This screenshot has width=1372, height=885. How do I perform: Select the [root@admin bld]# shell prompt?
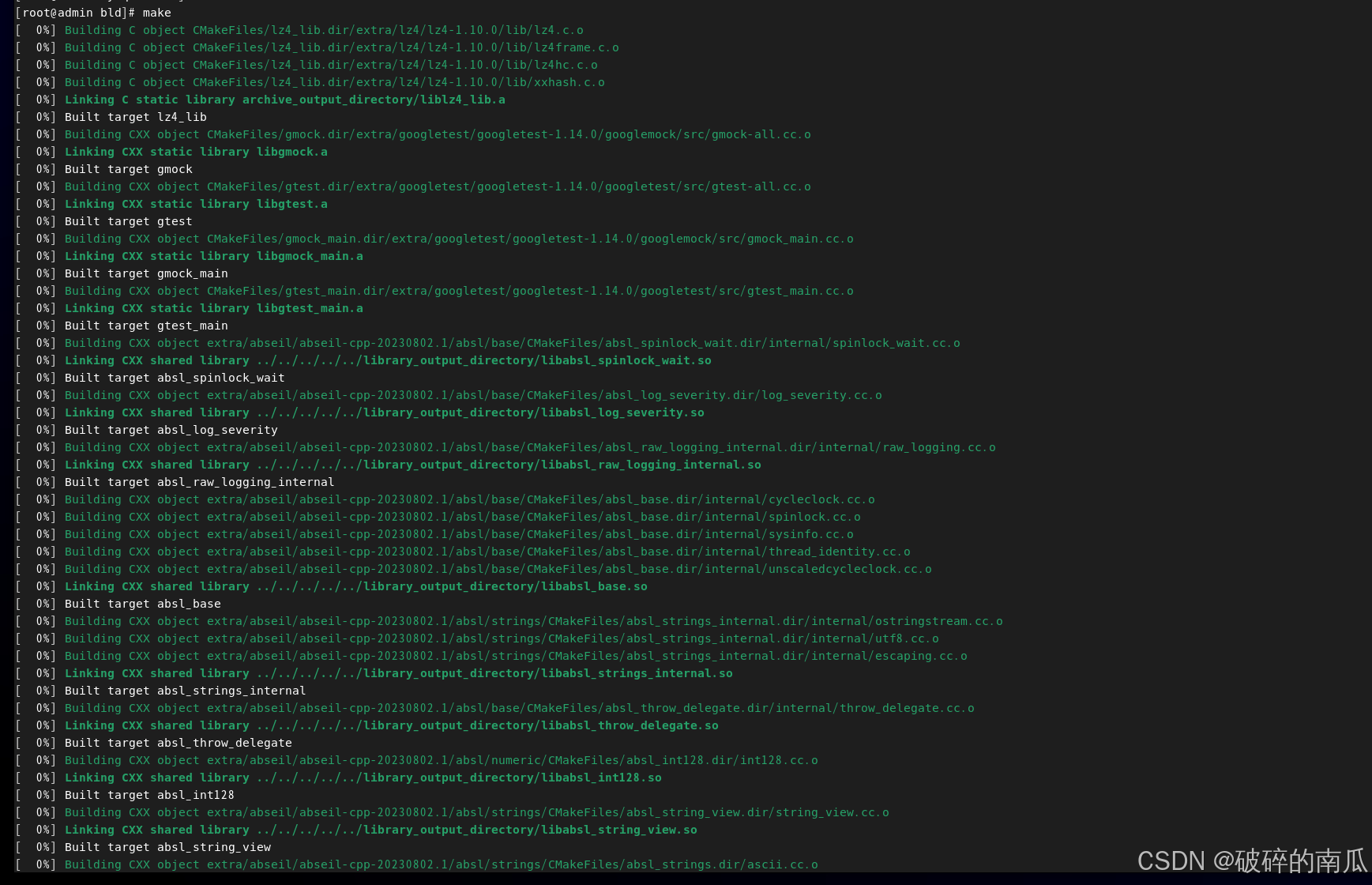(x=73, y=13)
